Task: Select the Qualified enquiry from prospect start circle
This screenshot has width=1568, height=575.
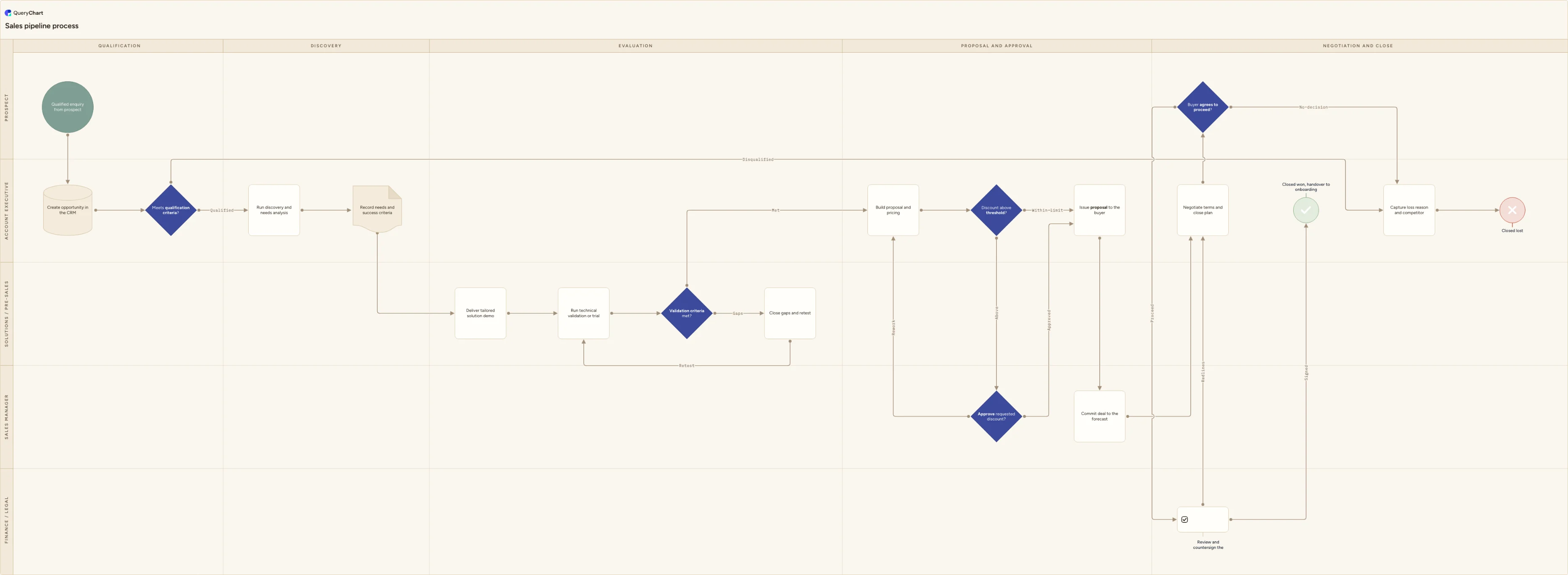Action: tap(67, 107)
